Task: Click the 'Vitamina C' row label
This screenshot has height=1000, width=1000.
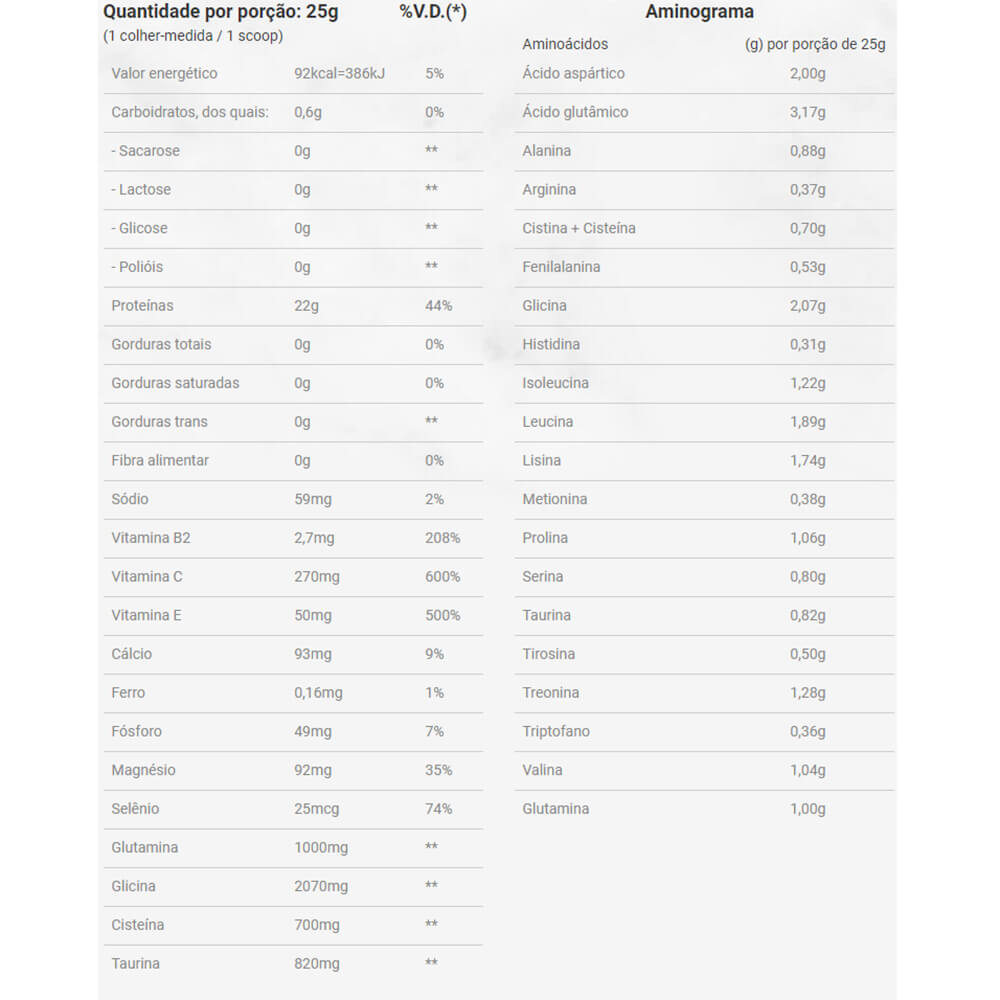Action: tap(147, 576)
